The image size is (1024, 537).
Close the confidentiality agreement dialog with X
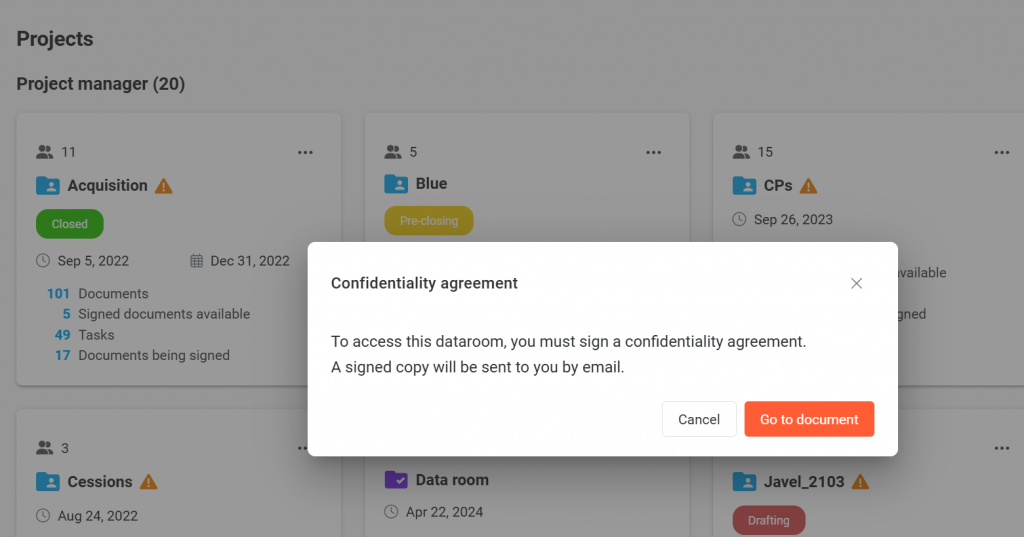(x=856, y=284)
